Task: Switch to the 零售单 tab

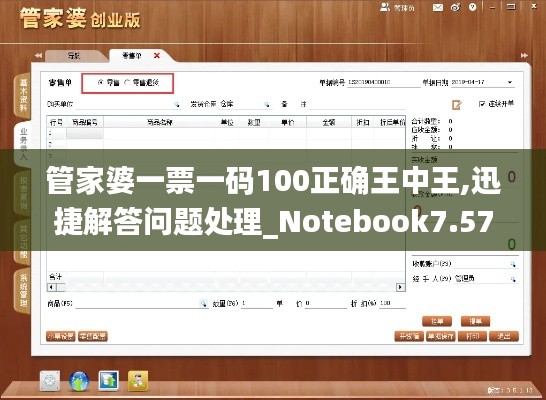Action: pos(132,56)
